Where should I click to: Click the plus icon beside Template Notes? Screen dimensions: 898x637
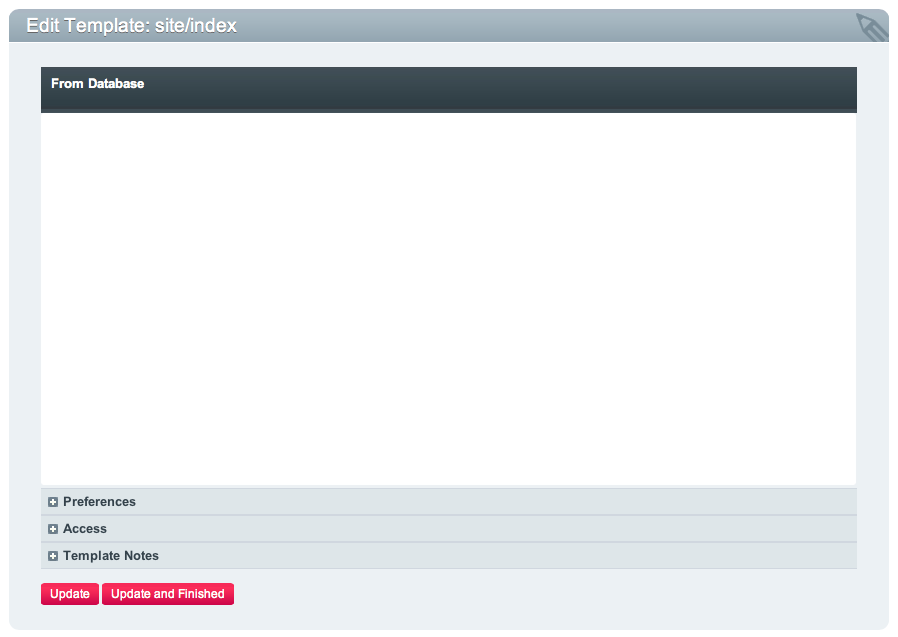pos(53,556)
